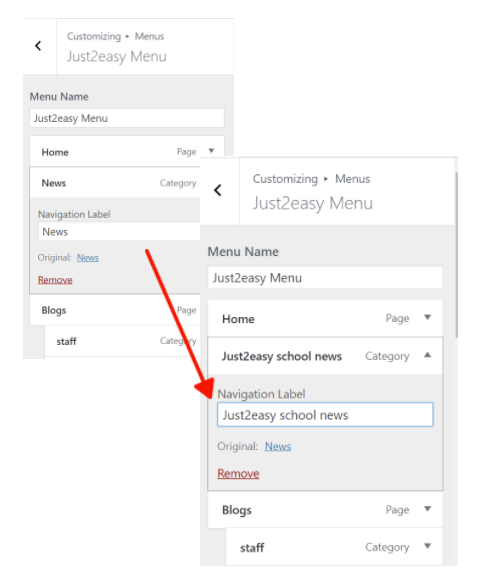
Task: Select the staff sub-item in the left panel
Action: (x=123, y=341)
